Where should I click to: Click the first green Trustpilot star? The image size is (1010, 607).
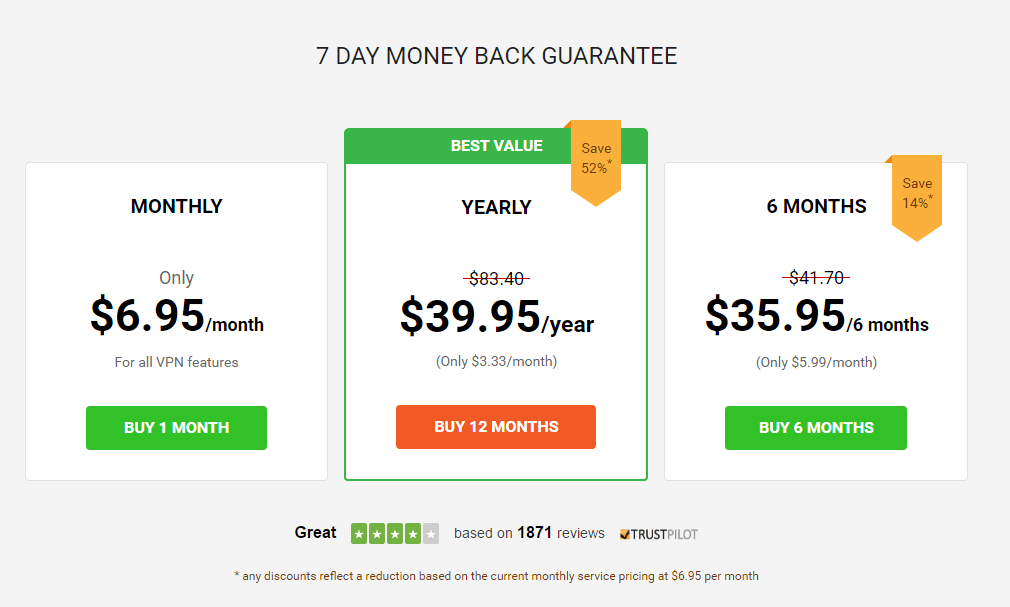tap(359, 534)
